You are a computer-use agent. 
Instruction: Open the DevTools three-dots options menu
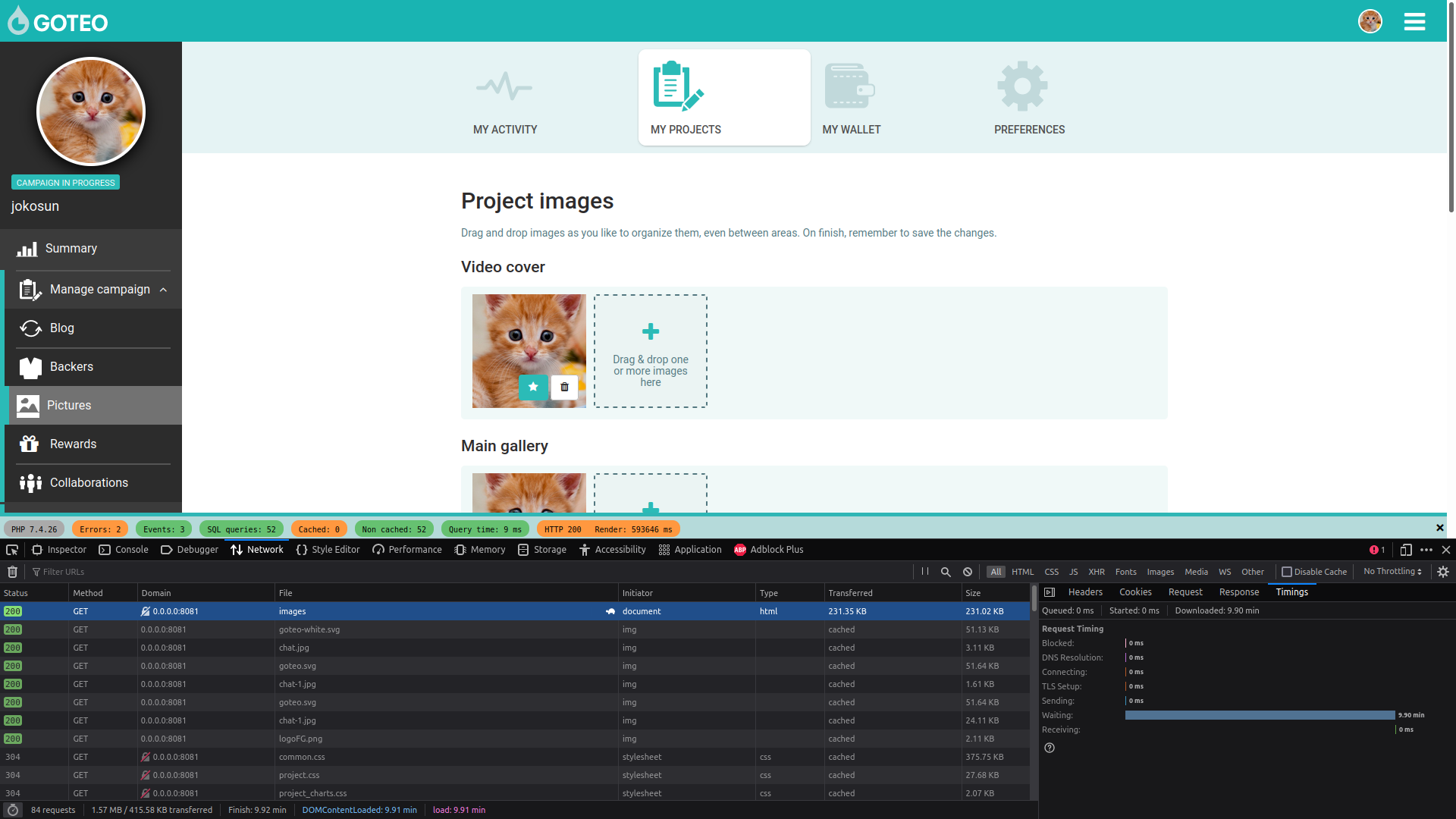(1426, 550)
